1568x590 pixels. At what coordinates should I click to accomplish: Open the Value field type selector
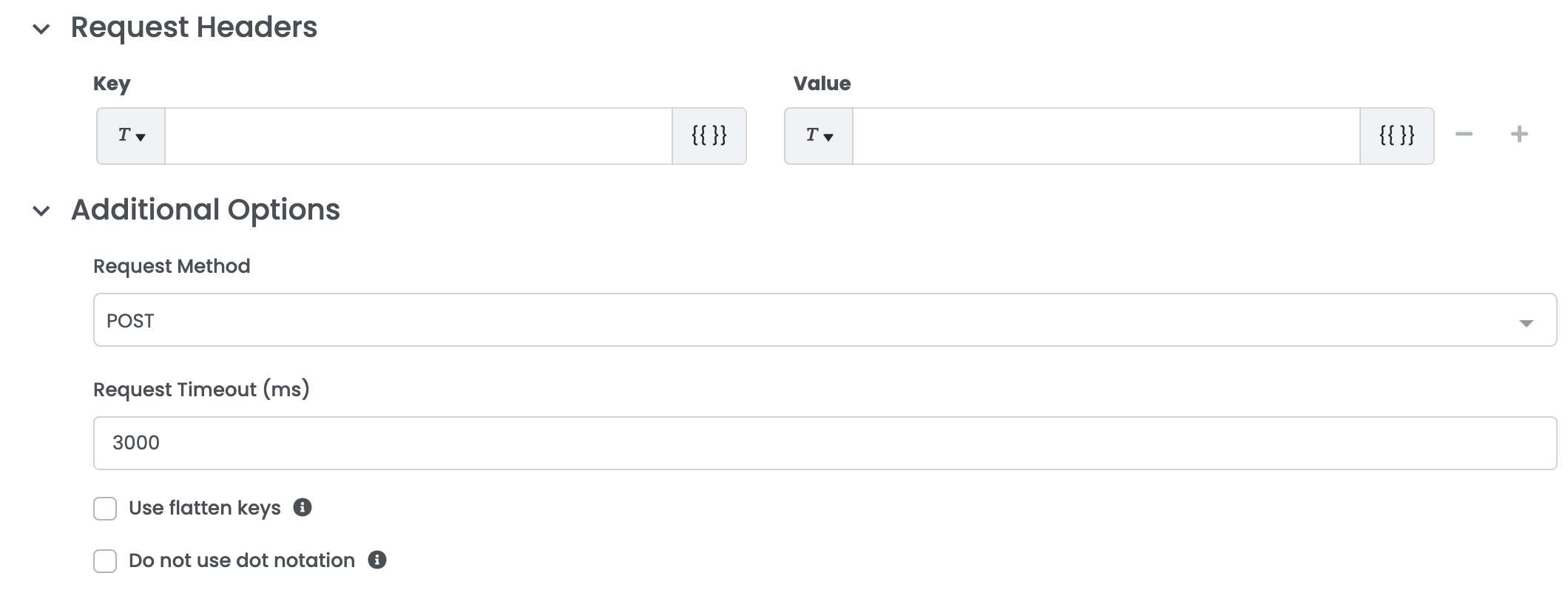pos(819,136)
